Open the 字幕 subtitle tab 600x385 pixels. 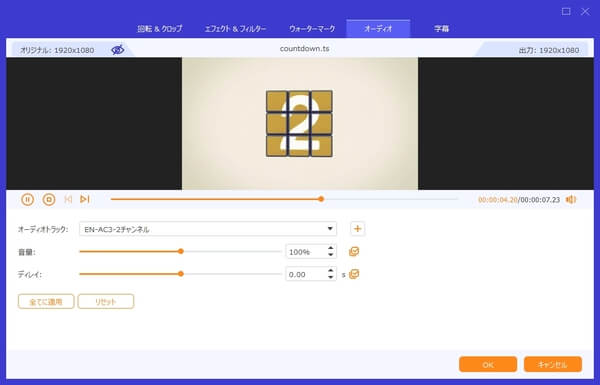tap(441, 29)
